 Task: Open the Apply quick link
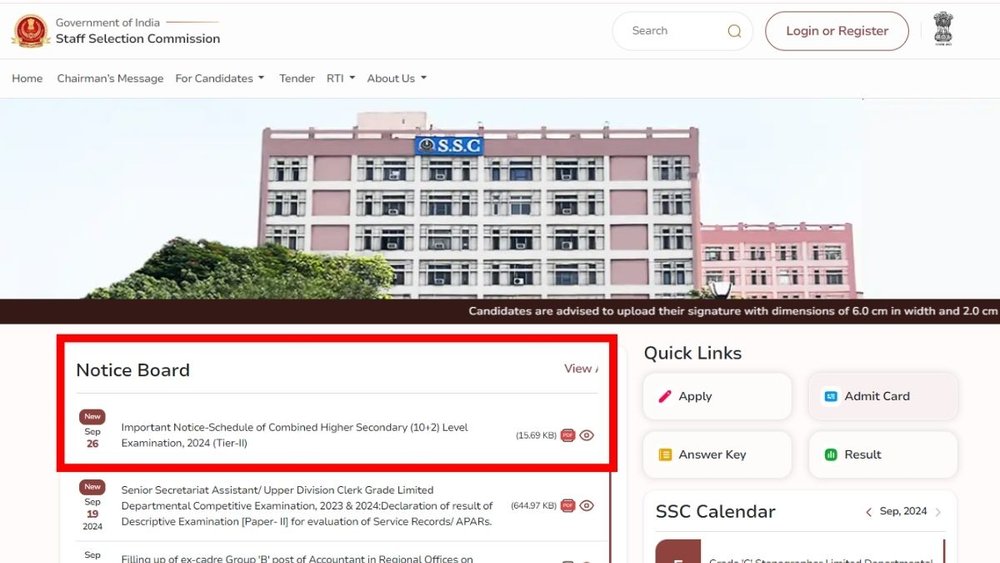[717, 396]
